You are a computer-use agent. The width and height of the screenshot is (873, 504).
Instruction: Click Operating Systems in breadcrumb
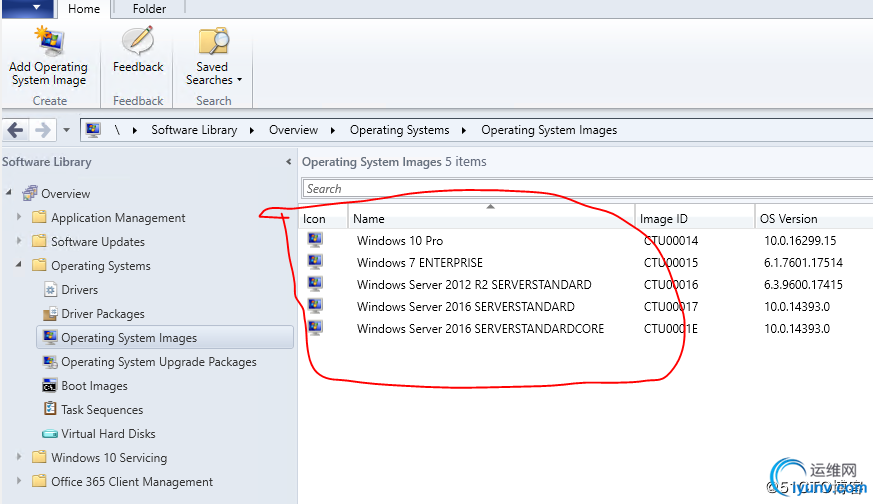(x=400, y=130)
